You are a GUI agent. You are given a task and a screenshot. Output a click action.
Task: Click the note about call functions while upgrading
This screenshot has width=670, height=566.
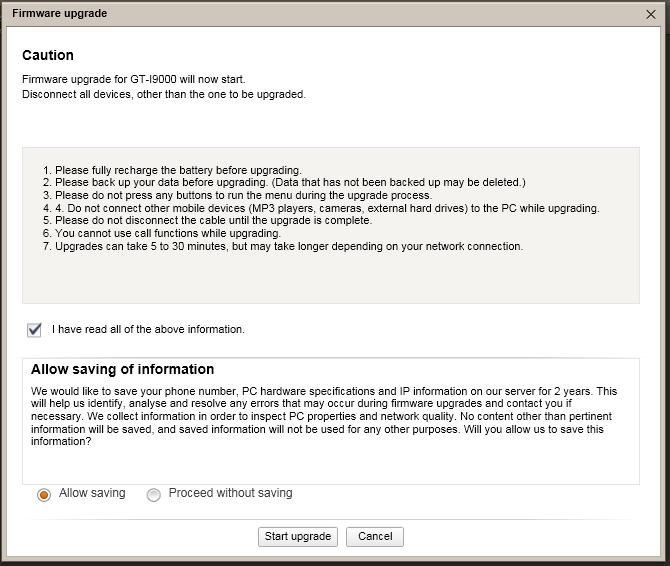tap(162, 233)
